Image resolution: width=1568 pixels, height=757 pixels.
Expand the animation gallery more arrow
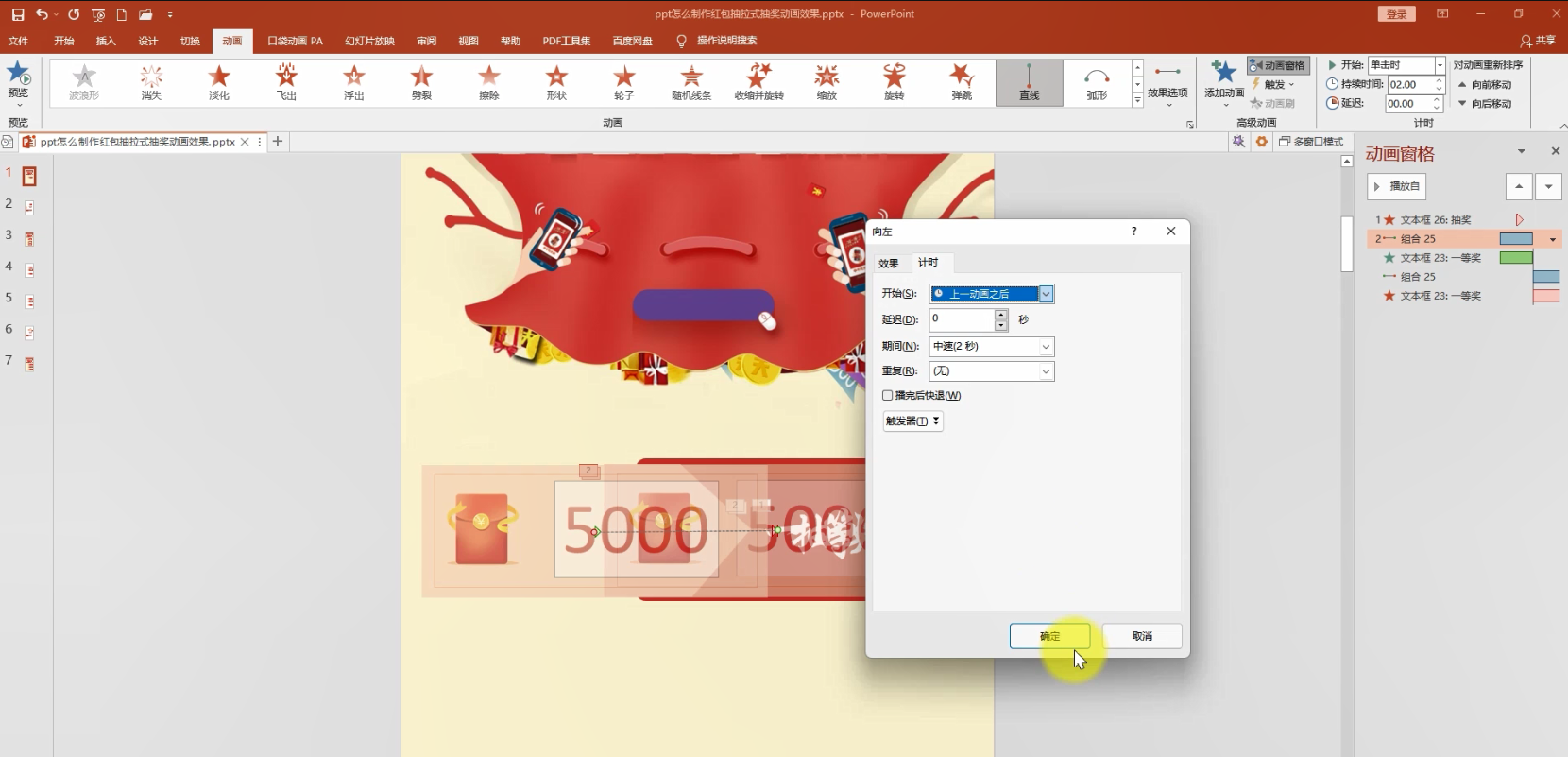pos(1137,99)
